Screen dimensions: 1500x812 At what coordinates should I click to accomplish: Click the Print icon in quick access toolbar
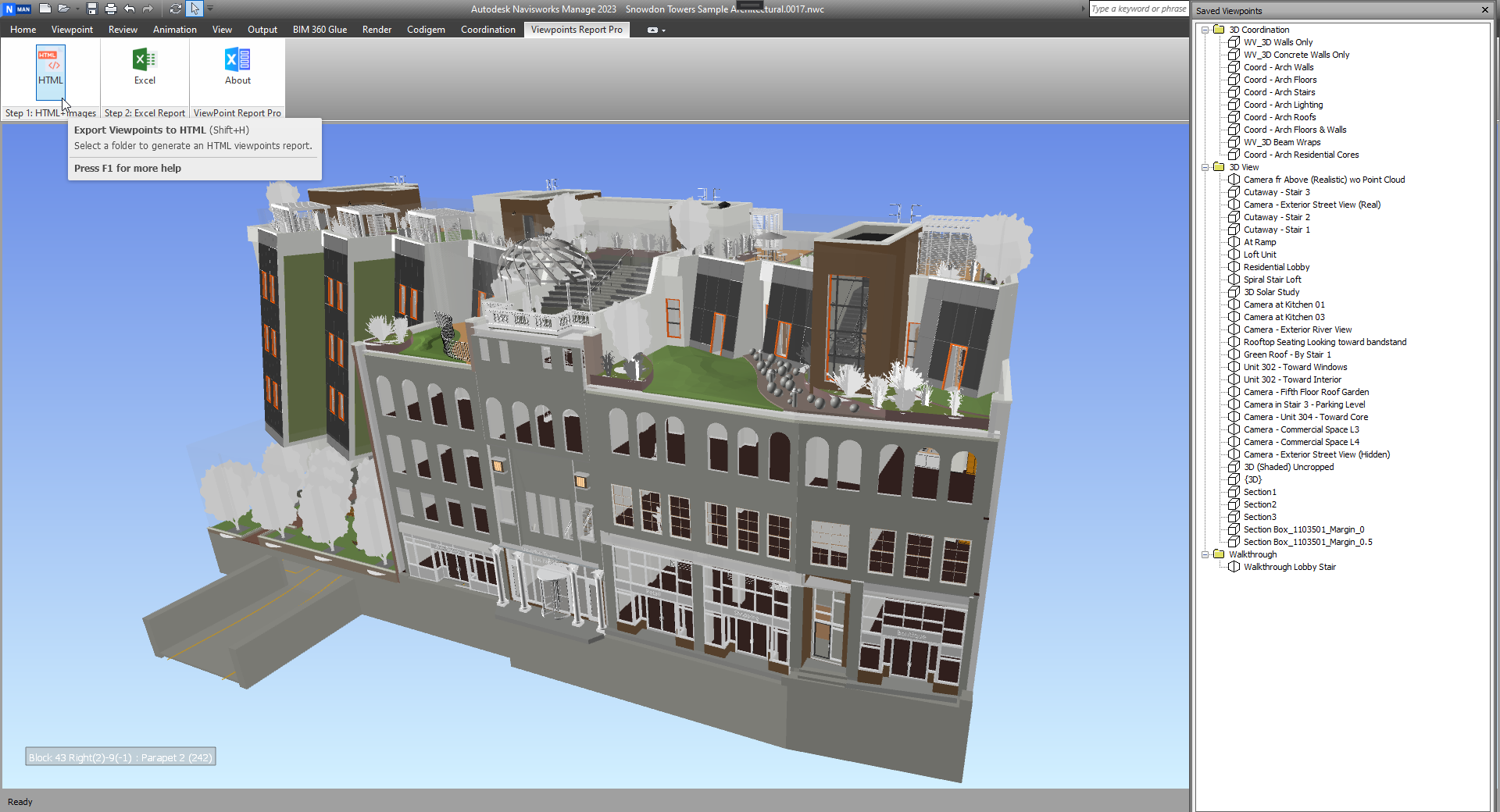click(x=110, y=9)
